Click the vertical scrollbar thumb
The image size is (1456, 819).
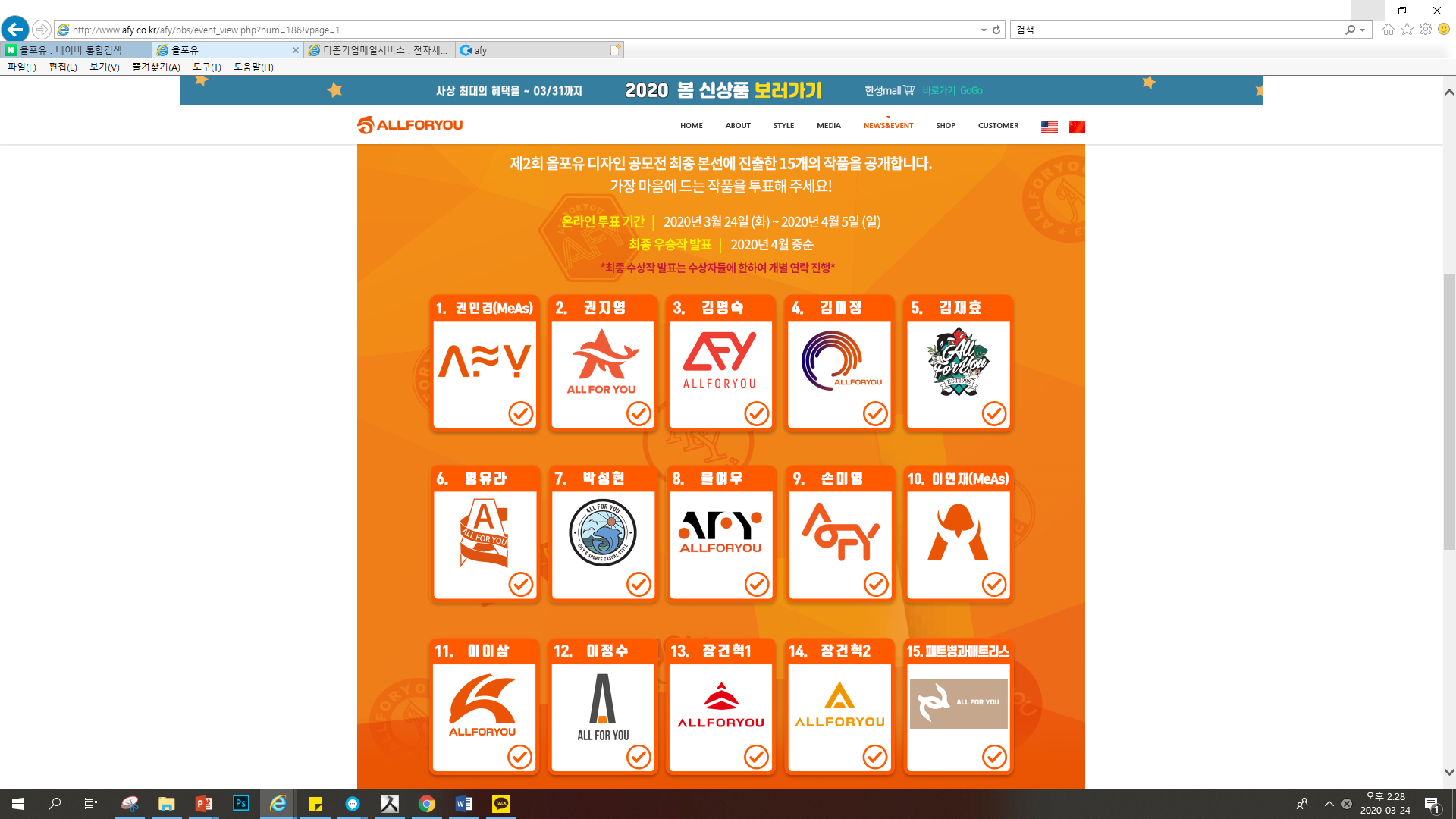[x=1448, y=411]
